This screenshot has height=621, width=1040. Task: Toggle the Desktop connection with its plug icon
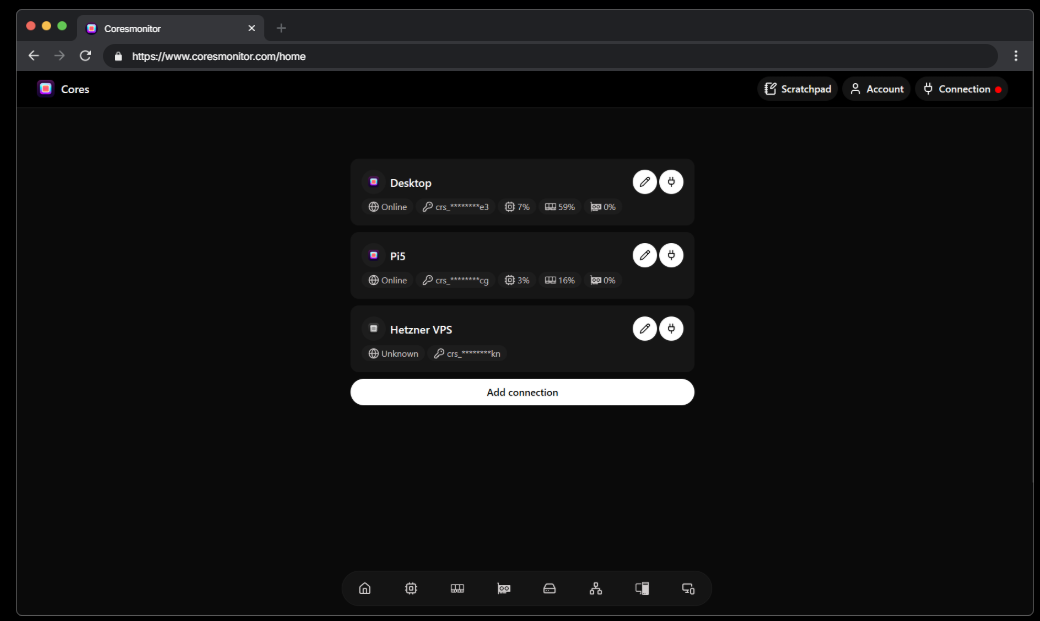[671, 181]
